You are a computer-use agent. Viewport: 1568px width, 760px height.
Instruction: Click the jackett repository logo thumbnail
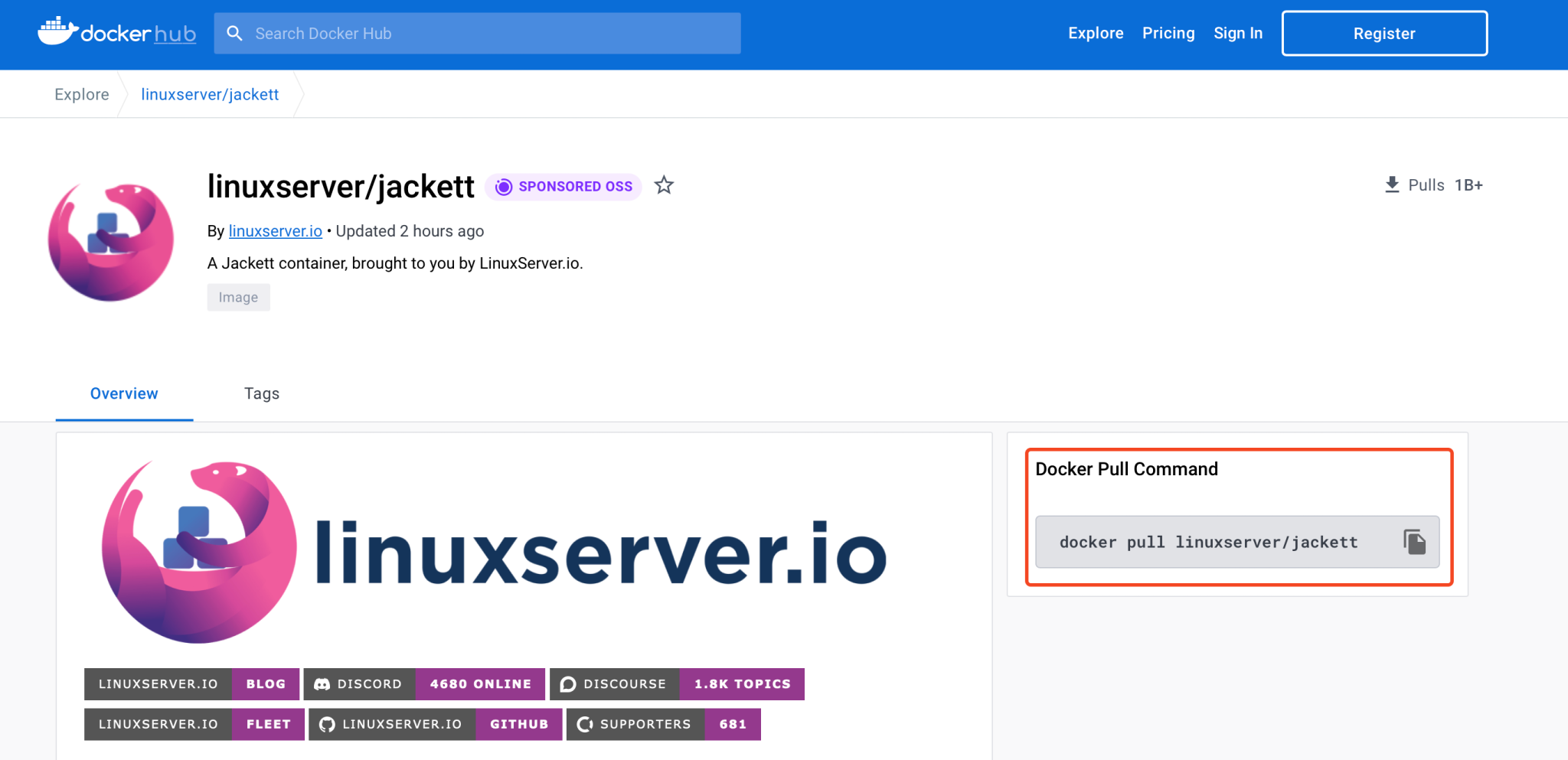(x=111, y=242)
